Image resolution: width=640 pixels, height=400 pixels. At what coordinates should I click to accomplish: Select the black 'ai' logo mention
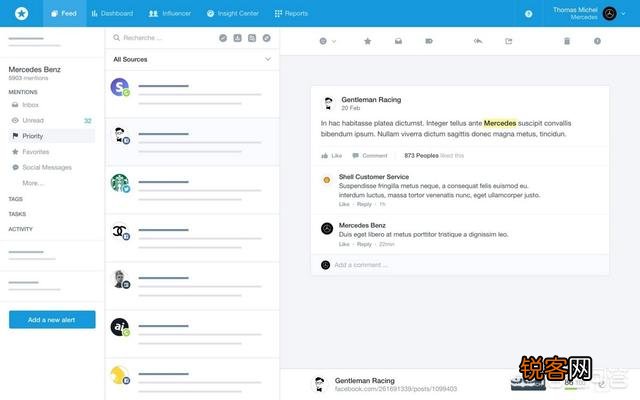pos(120,327)
